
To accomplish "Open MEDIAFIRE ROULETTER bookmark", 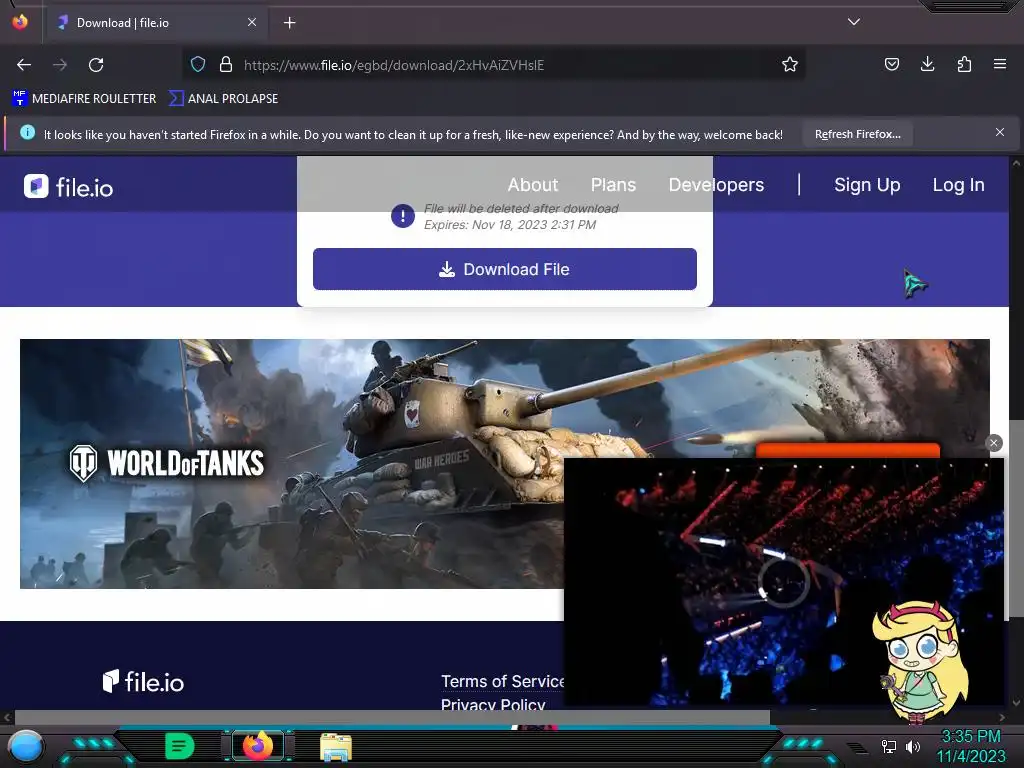I will click(x=85, y=99).
